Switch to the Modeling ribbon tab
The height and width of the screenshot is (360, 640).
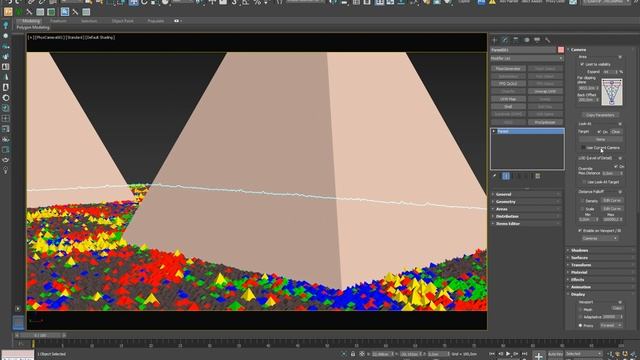31,21
